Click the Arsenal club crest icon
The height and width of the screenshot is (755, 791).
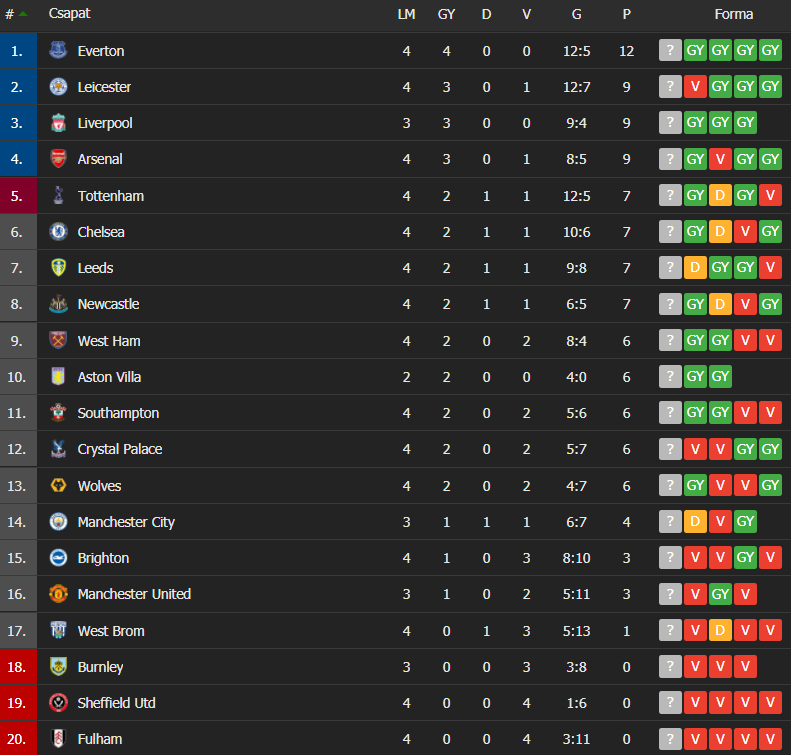[59, 159]
